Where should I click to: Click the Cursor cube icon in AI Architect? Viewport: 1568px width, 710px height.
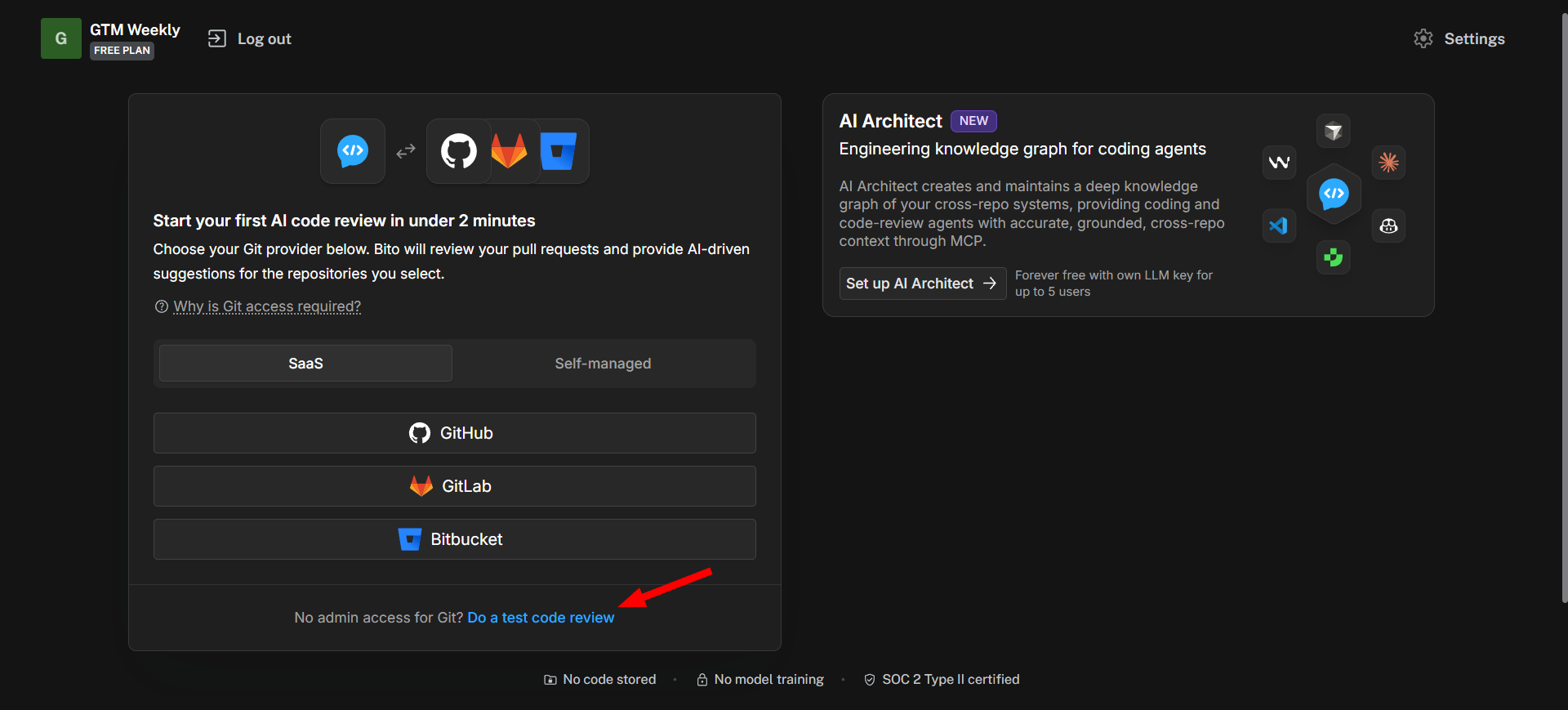pos(1333,131)
